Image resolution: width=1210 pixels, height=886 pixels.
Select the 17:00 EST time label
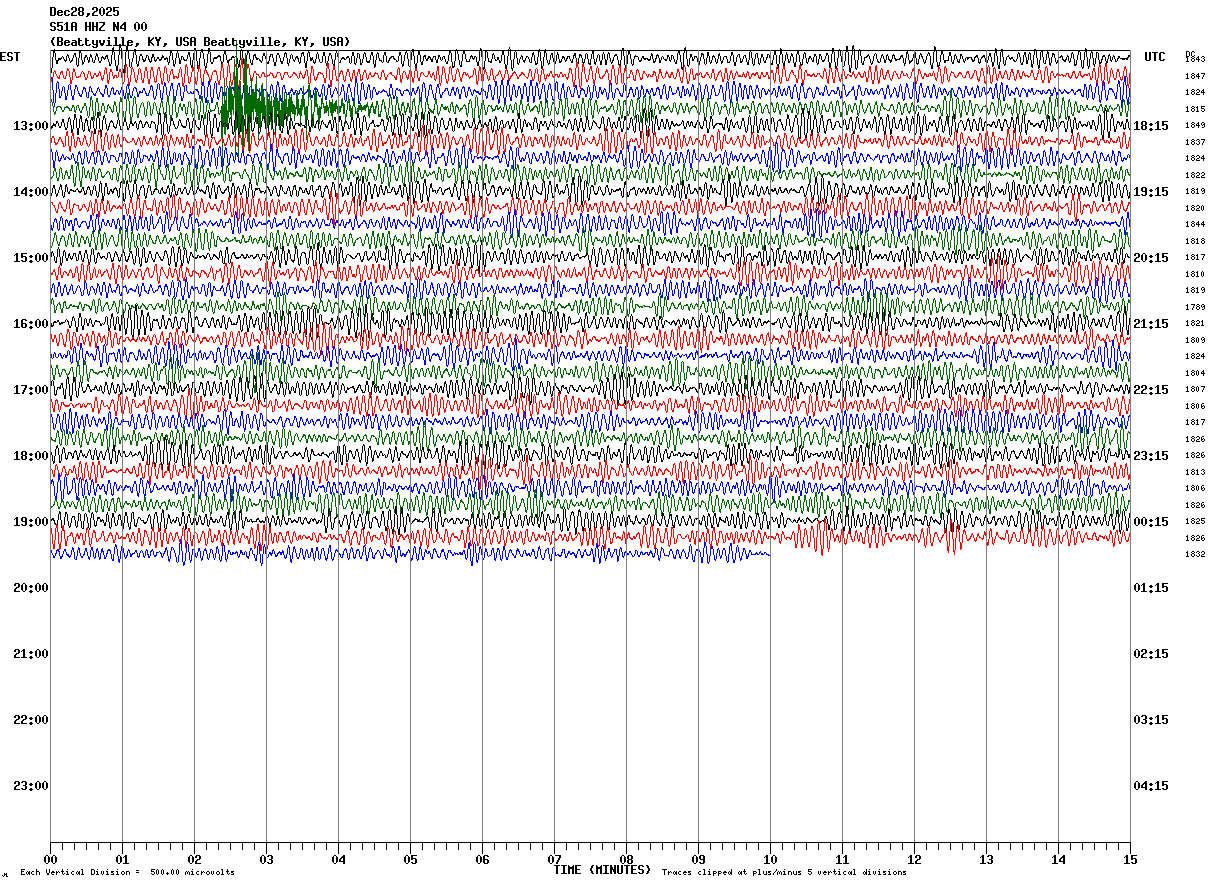(x=31, y=389)
